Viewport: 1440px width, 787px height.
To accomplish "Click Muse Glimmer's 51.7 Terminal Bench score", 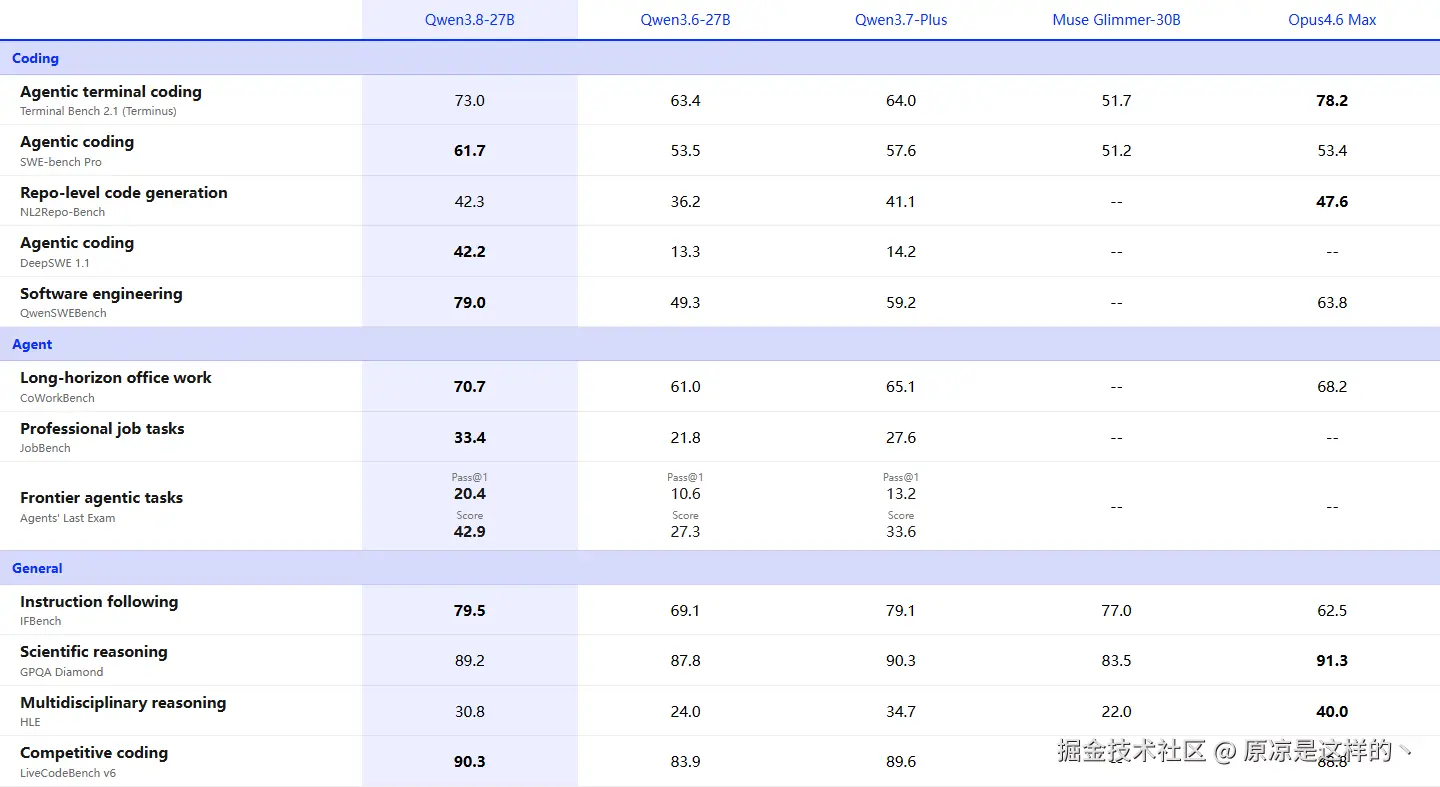I will (1117, 101).
